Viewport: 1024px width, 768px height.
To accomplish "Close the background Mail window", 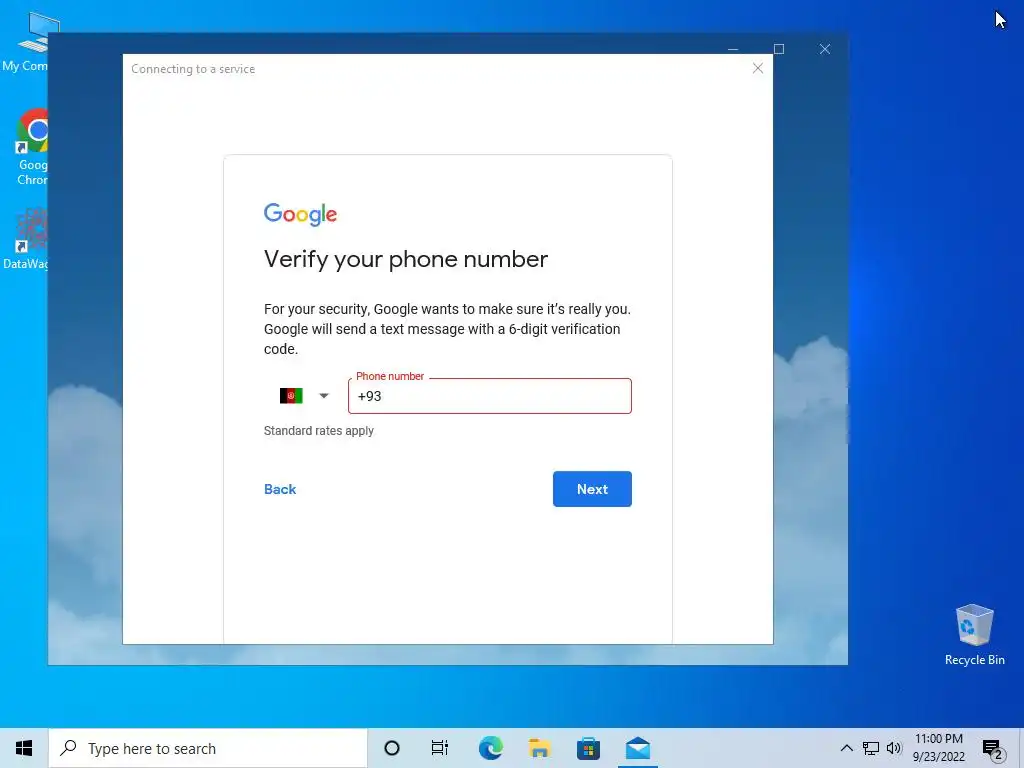I will [825, 49].
